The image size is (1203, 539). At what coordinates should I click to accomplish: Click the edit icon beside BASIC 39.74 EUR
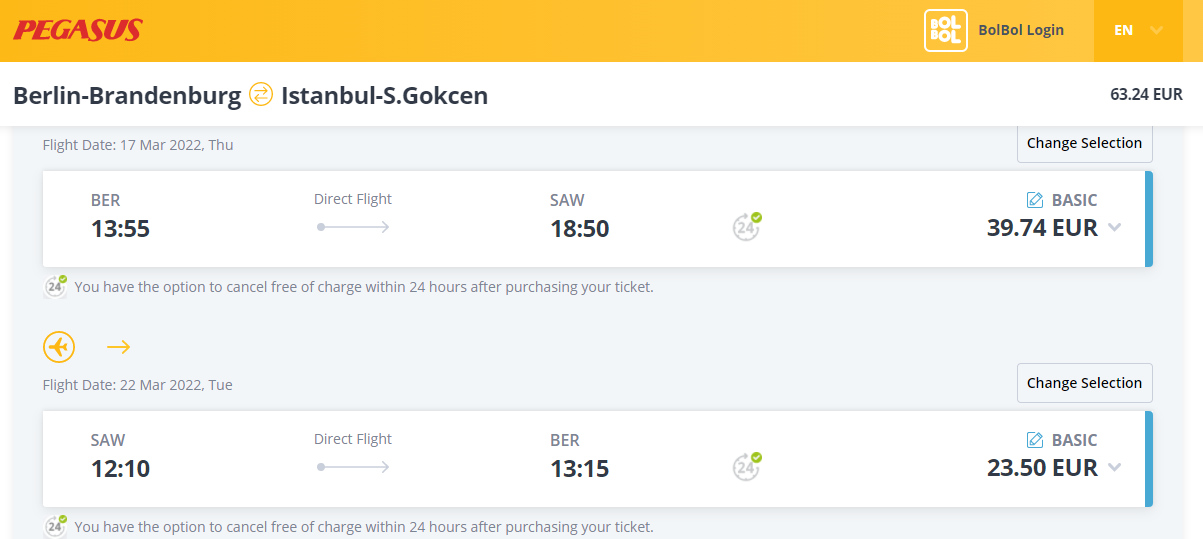(1035, 200)
